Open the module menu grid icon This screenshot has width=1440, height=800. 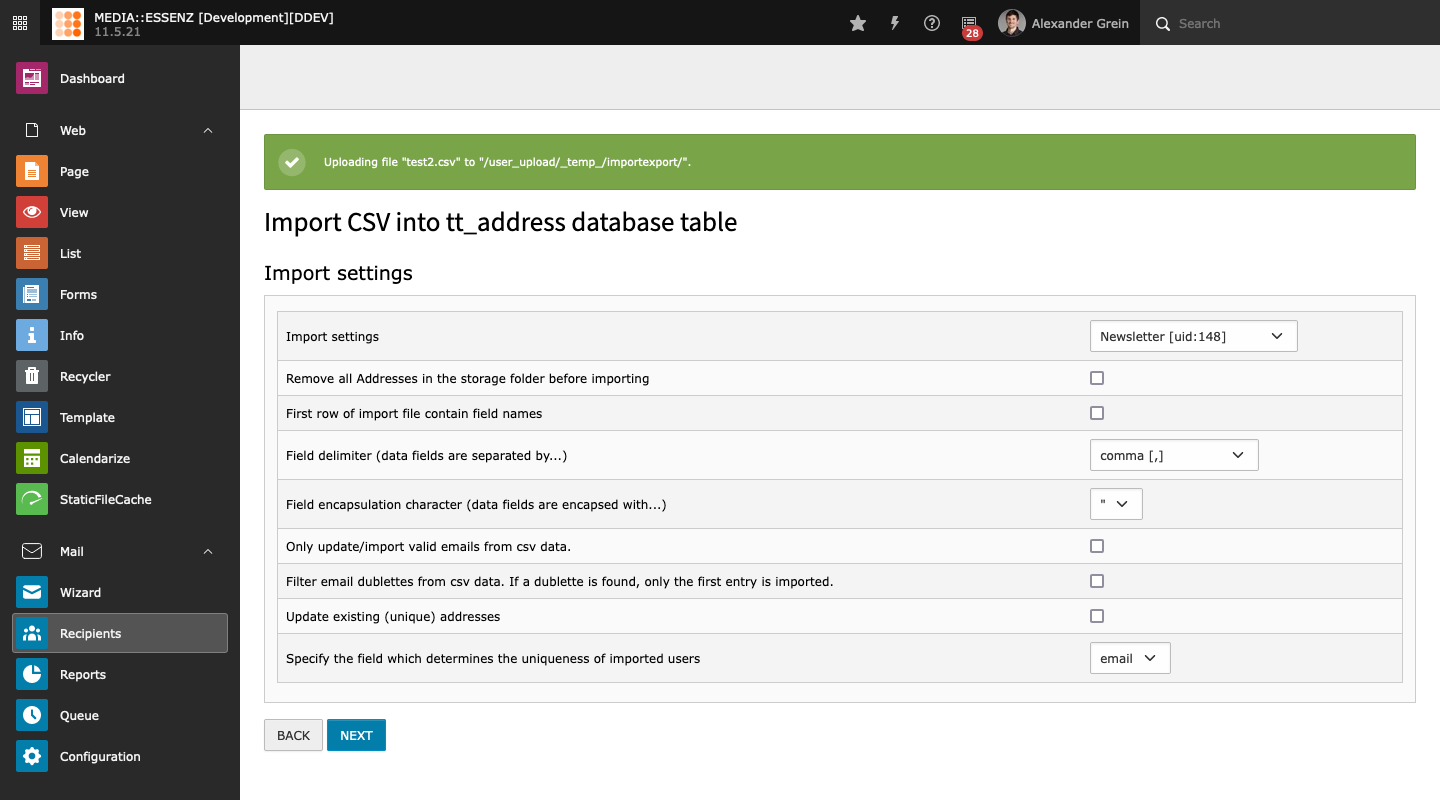click(20, 23)
